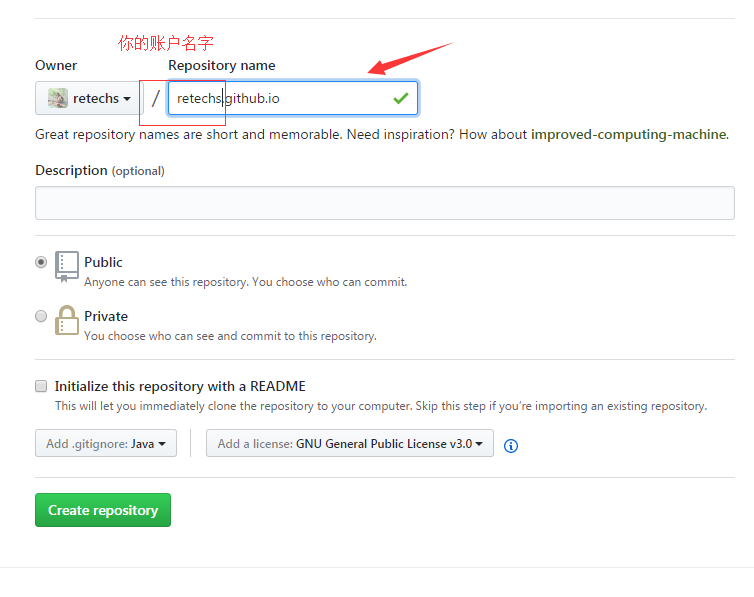
Task: Click the retechs owner avatar image
Action: pyautogui.click(x=58, y=98)
